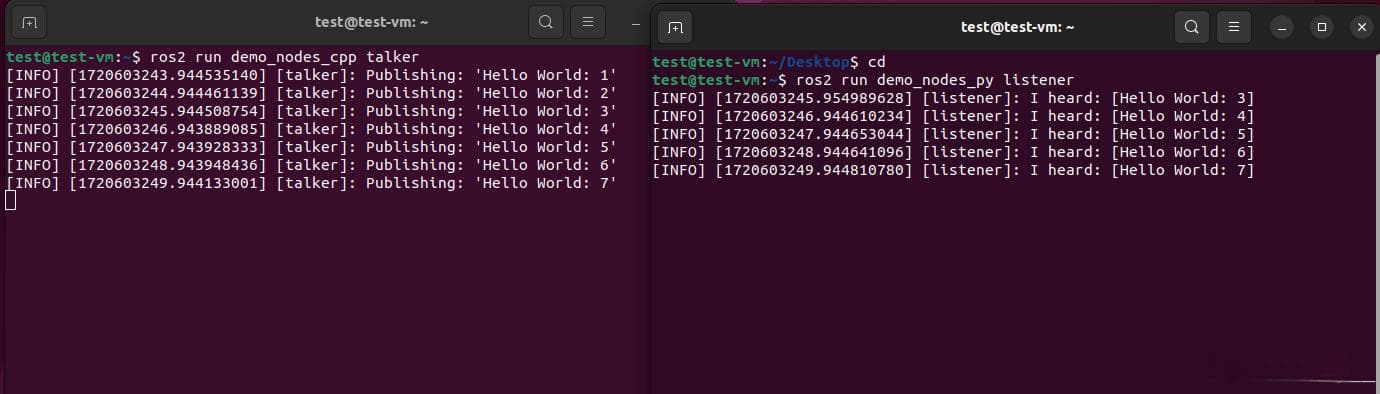The width and height of the screenshot is (1380, 394).
Task: Click talker line Publishing 'Hello World: 1'
Action: (x=311, y=75)
